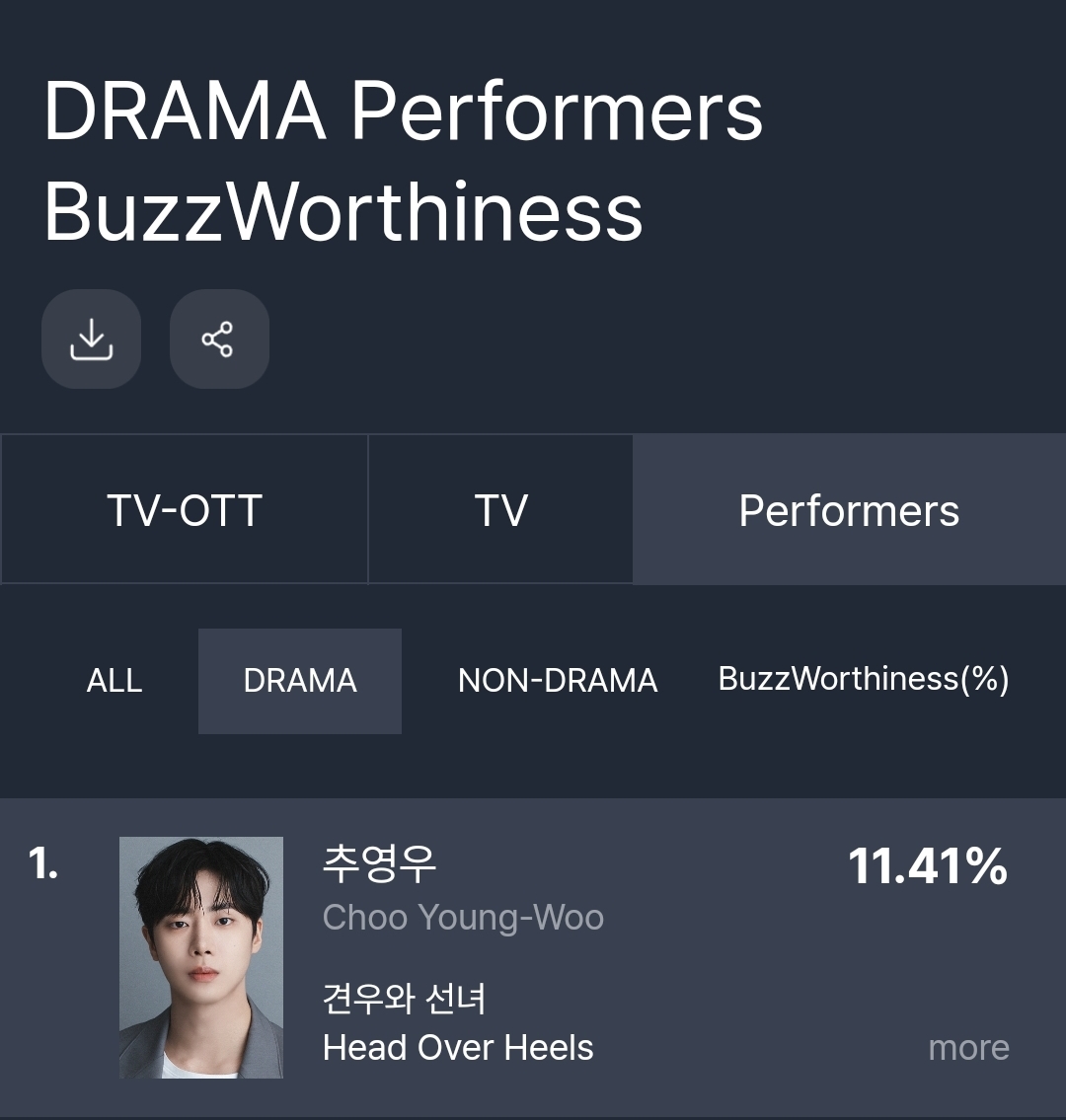Click the Choo Young-Woo English name
Screen dimensions: 1066x1120
[x=463, y=918]
